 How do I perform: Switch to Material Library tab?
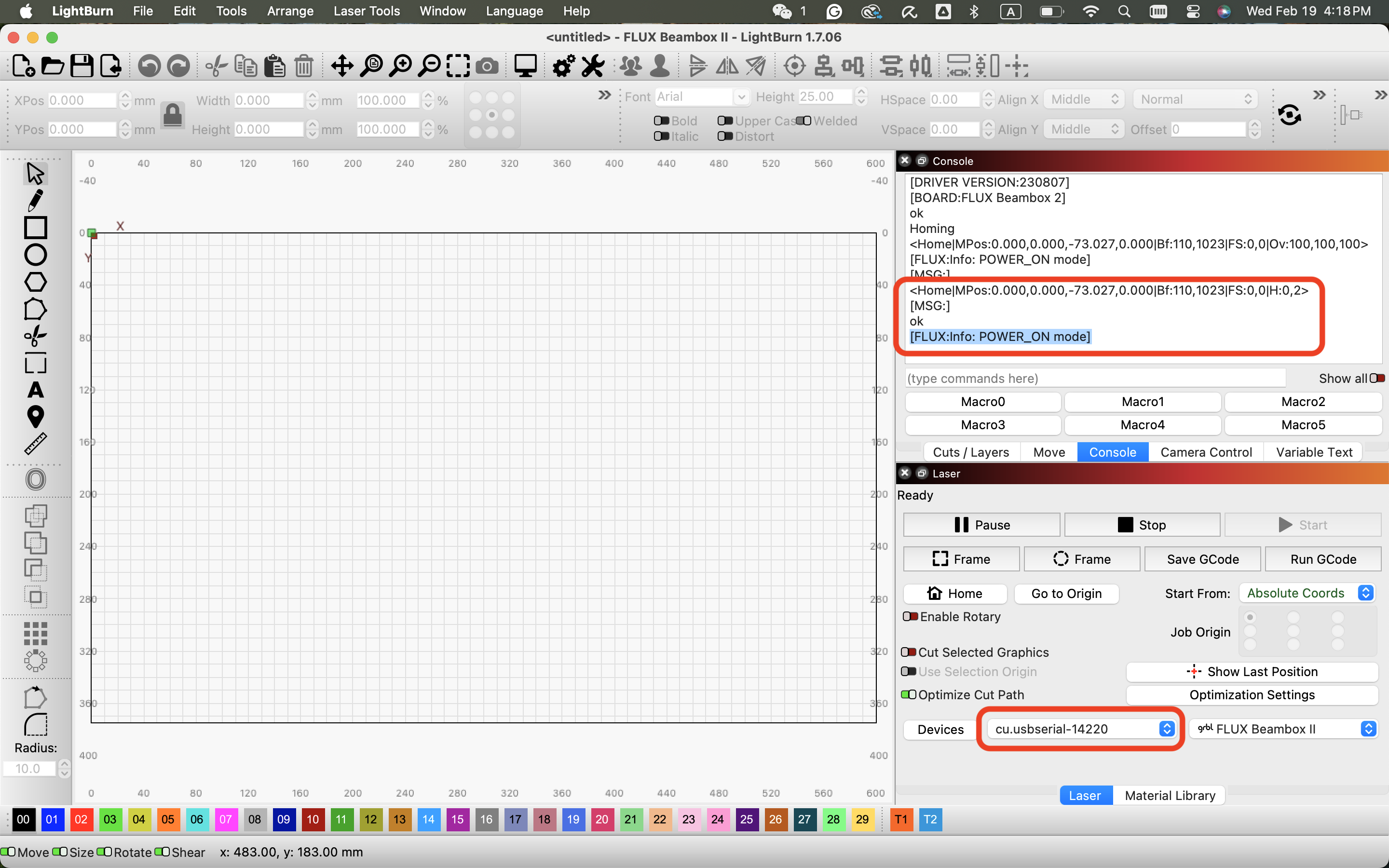(x=1170, y=796)
